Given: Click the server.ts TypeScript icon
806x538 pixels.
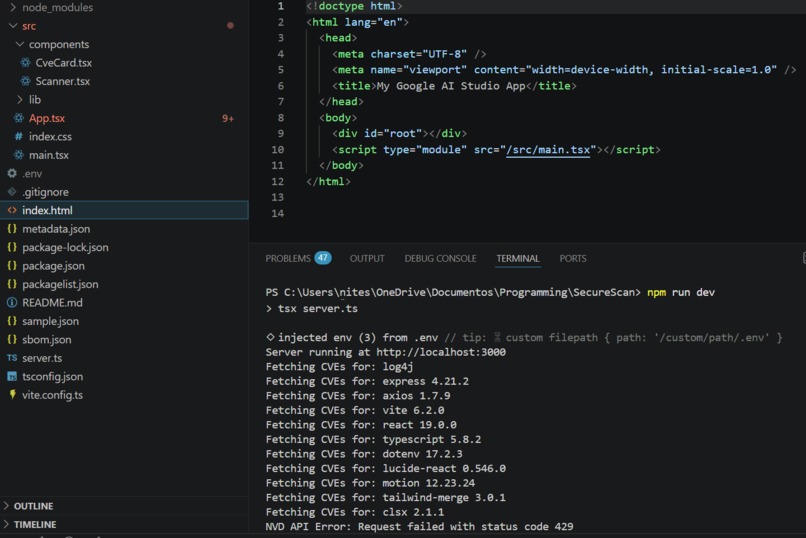Looking at the screenshot, I should coord(12,358).
